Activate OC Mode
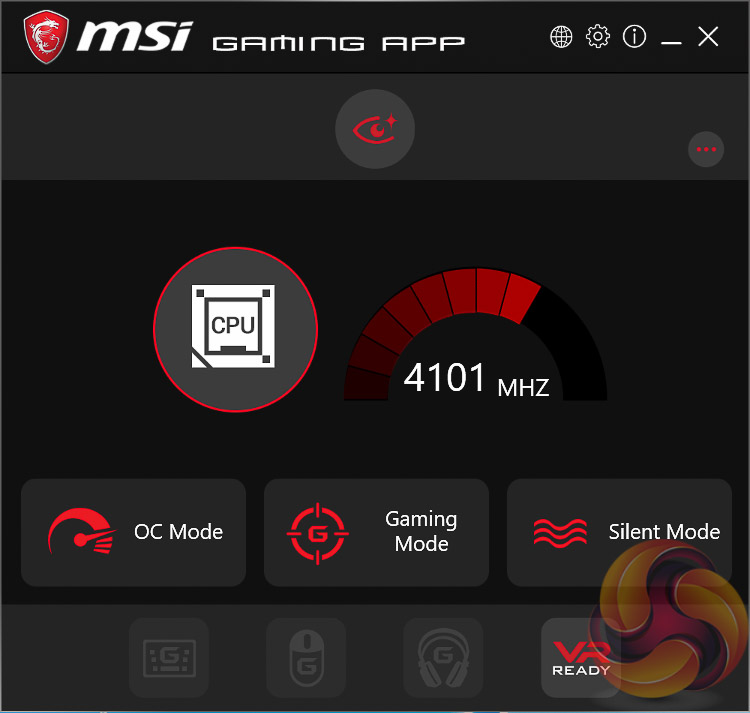This screenshot has width=750, height=713. click(133, 533)
